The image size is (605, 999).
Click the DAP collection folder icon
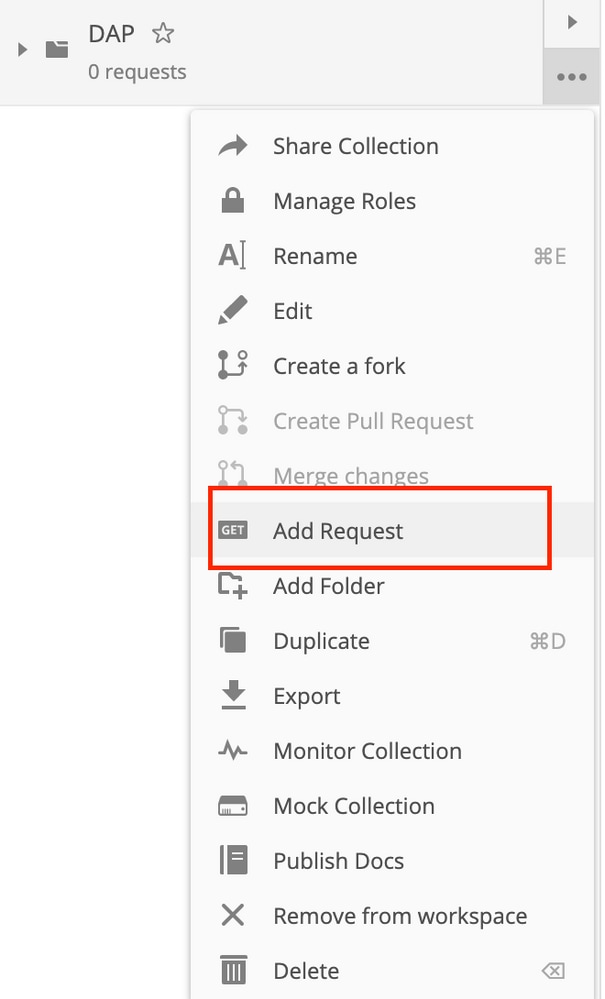coord(57,49)
